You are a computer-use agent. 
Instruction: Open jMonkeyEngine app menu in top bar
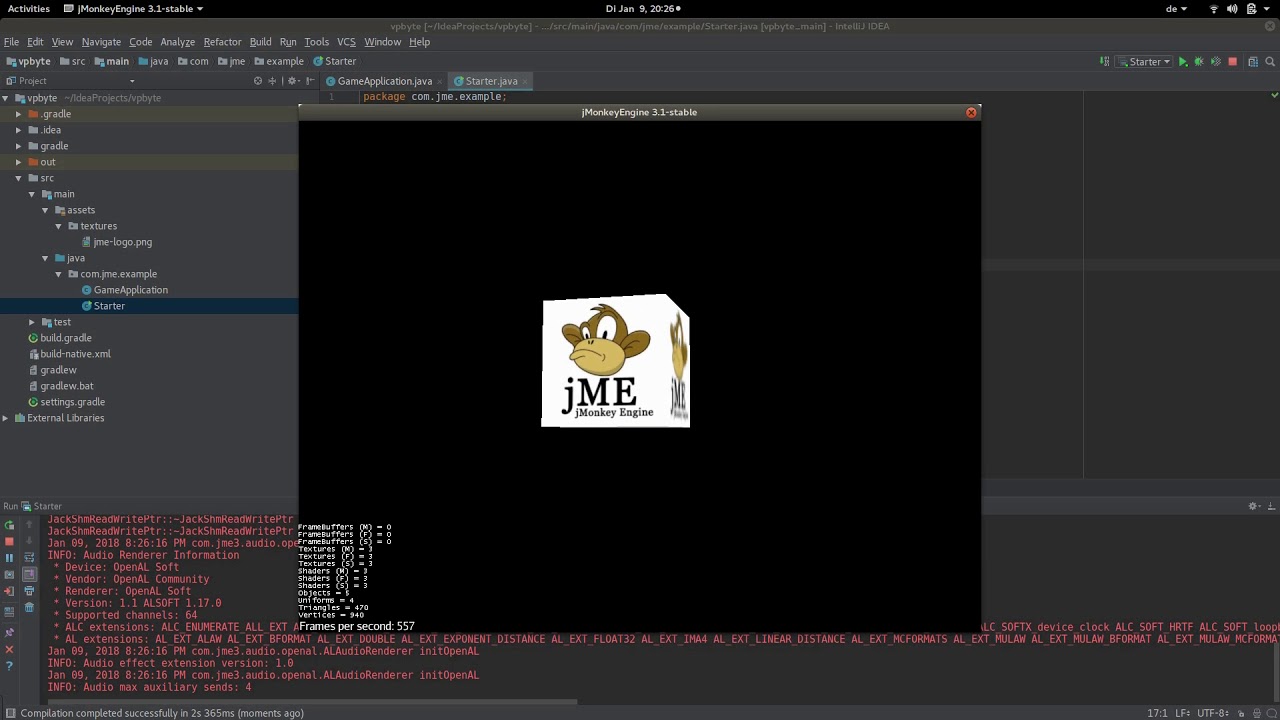[133, 9]
